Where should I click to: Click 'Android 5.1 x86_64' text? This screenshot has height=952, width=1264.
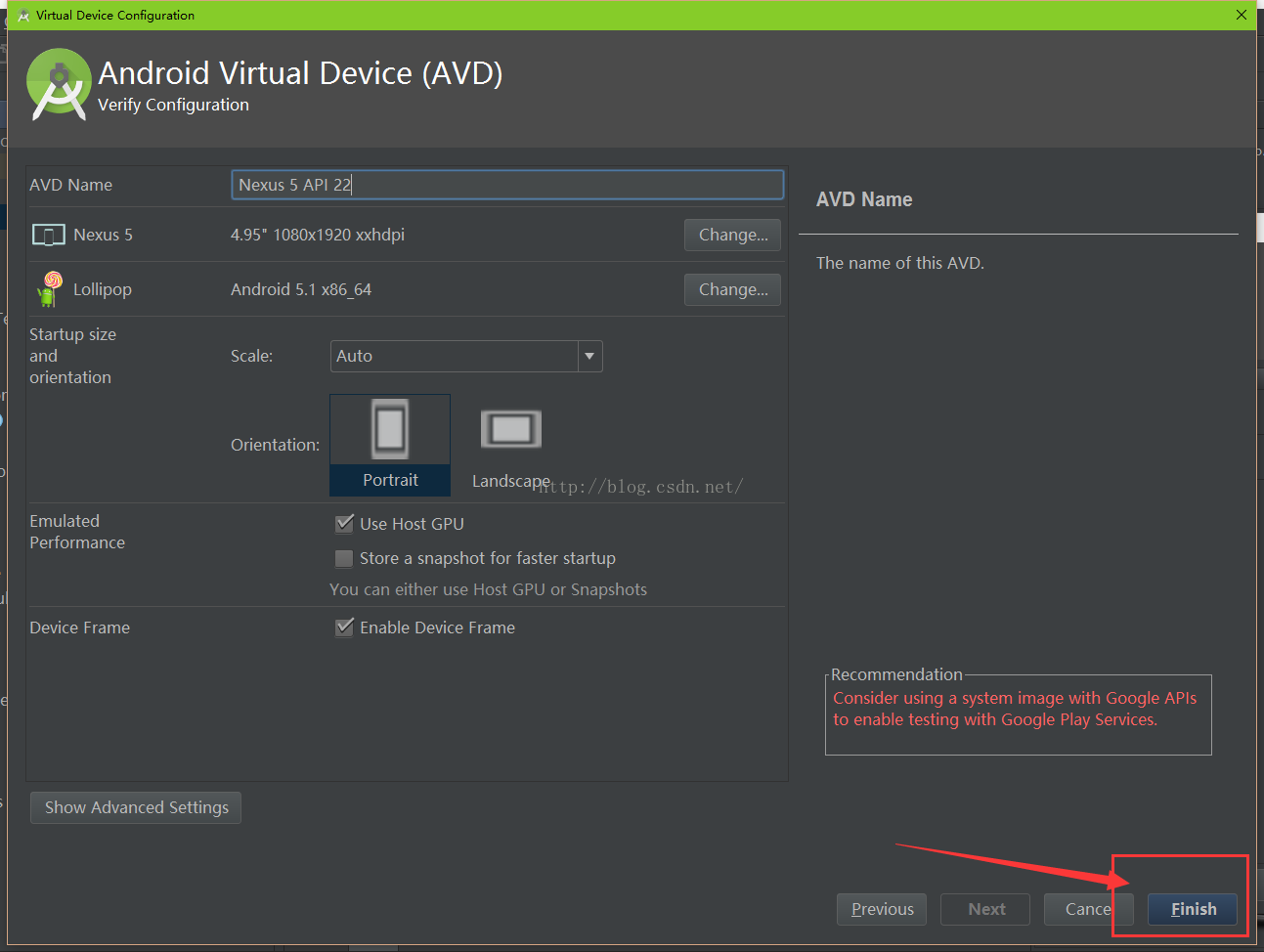301,289
